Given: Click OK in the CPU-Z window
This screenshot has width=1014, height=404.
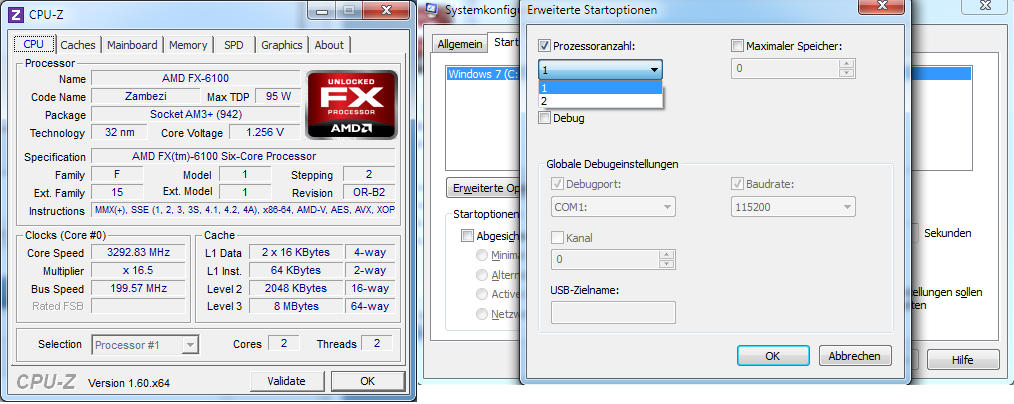Looking at the screenshot, I should pos(368,381).
